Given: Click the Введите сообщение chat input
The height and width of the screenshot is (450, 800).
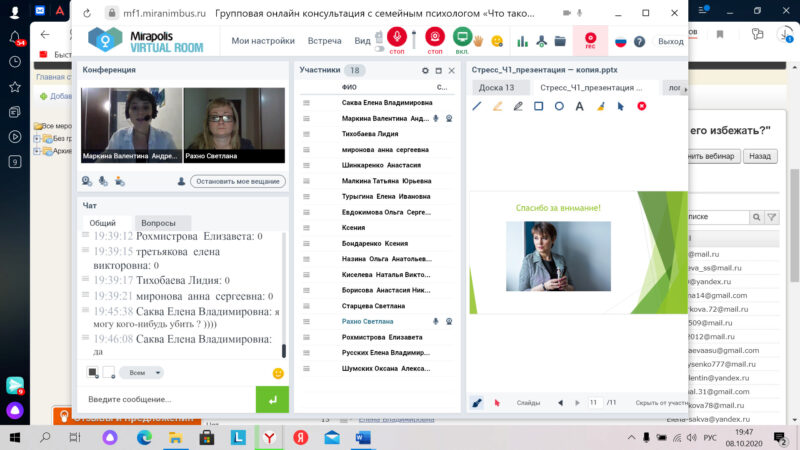Looking at the screenshot, I should pyautogui.click(x=166, y=399).
